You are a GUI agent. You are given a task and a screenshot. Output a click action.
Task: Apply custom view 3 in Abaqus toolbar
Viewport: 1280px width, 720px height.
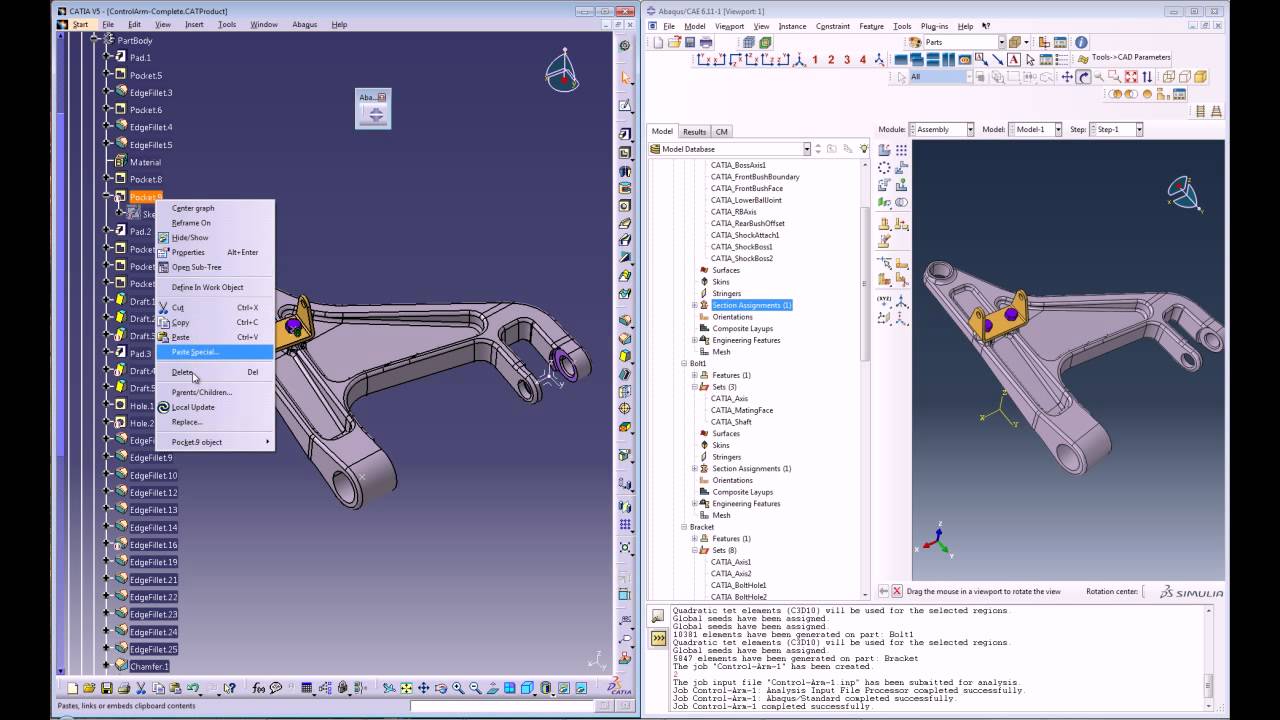[847, 60]
